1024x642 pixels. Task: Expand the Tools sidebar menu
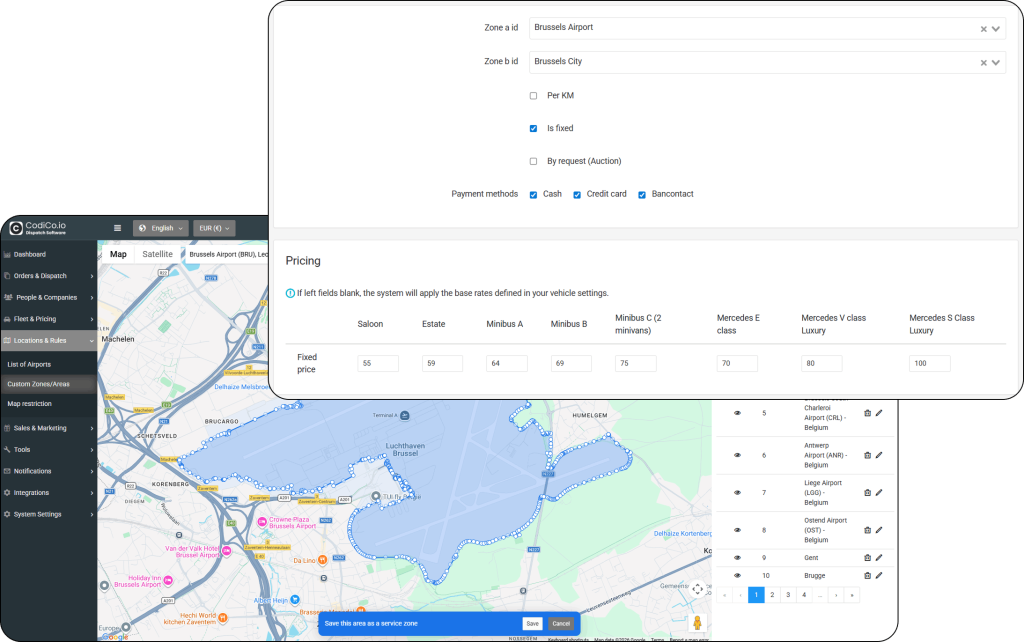pos(48,449)
